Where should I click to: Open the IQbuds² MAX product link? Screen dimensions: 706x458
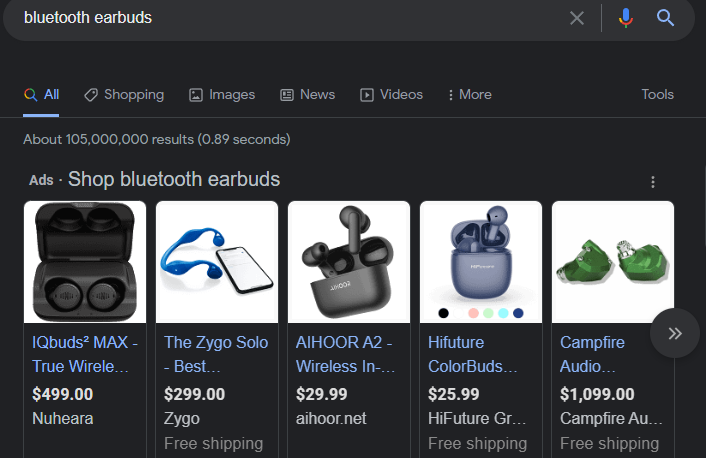(x=85, y=354)
